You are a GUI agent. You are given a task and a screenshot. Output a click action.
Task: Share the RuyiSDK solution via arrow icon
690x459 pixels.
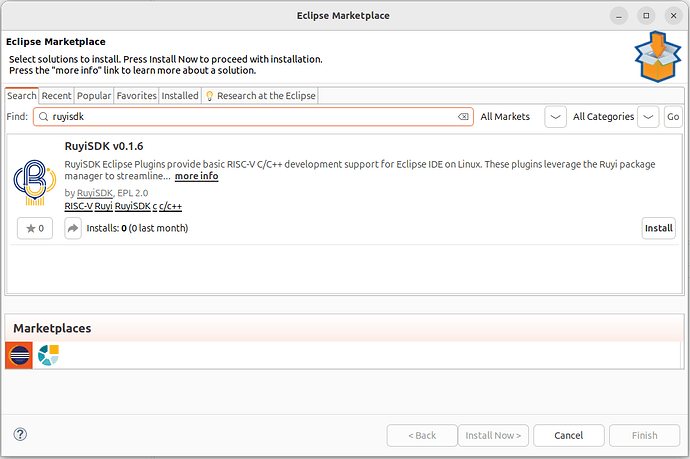click(x=73, y=228)
